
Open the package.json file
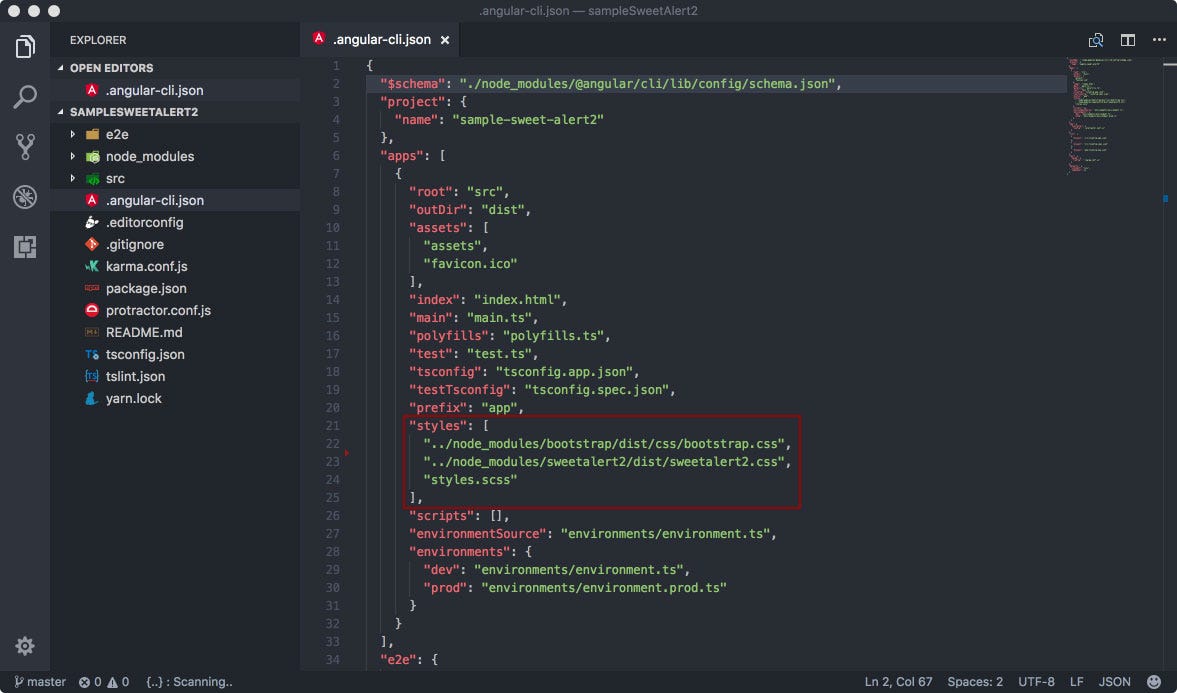pyautogui.click(x=175, y=288)
